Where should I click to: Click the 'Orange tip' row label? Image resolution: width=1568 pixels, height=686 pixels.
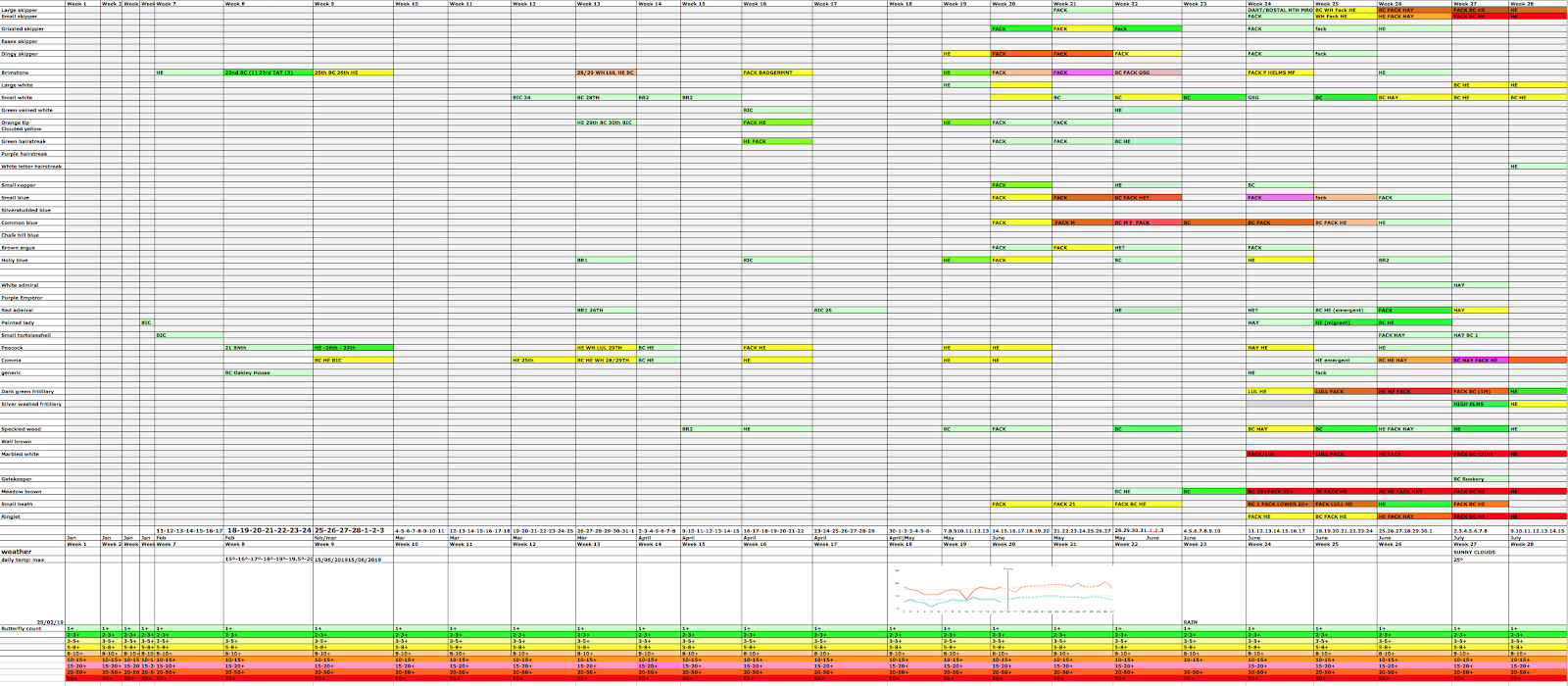15,122
